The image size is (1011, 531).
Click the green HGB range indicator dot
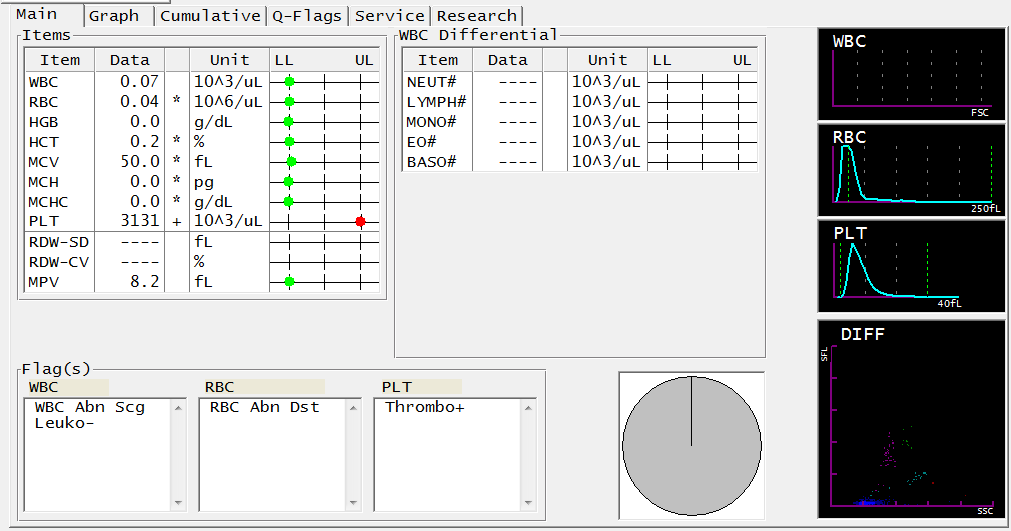click(x=289, y=121)
